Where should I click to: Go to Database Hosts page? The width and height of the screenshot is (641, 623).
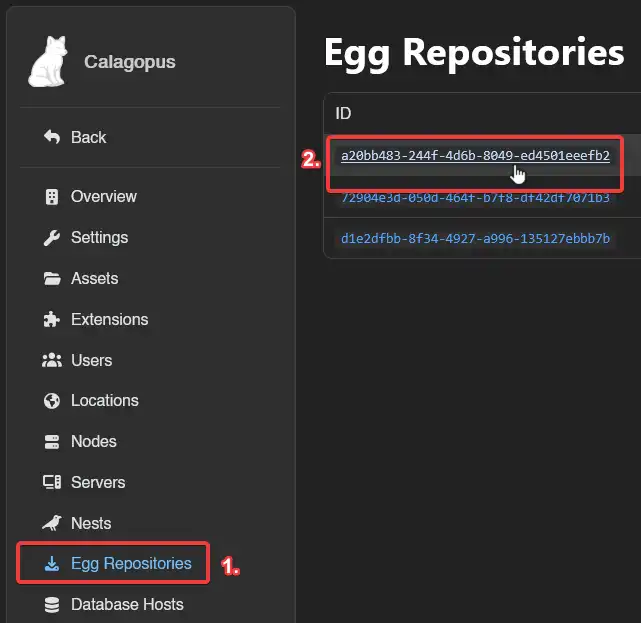[x=127, y=604]
